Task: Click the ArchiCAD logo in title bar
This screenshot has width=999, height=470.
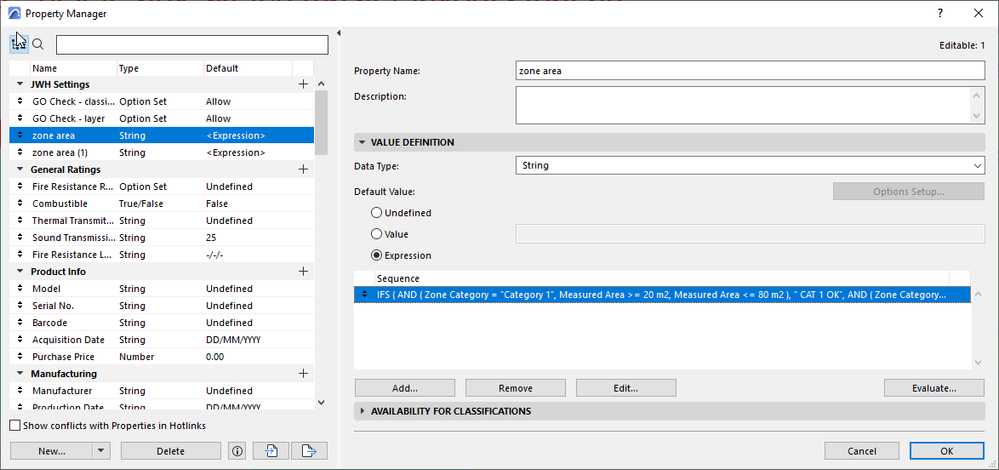Action: click(x=13, y=13)
